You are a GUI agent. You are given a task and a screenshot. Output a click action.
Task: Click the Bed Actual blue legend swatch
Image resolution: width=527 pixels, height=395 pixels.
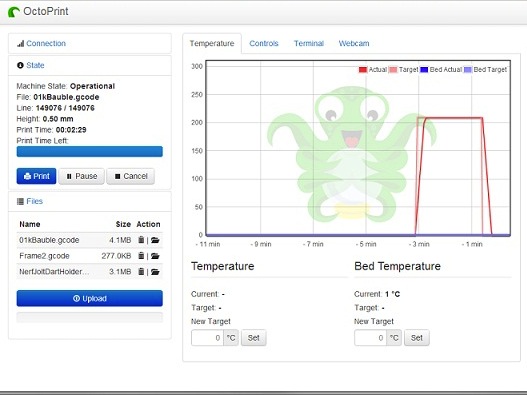424,70
